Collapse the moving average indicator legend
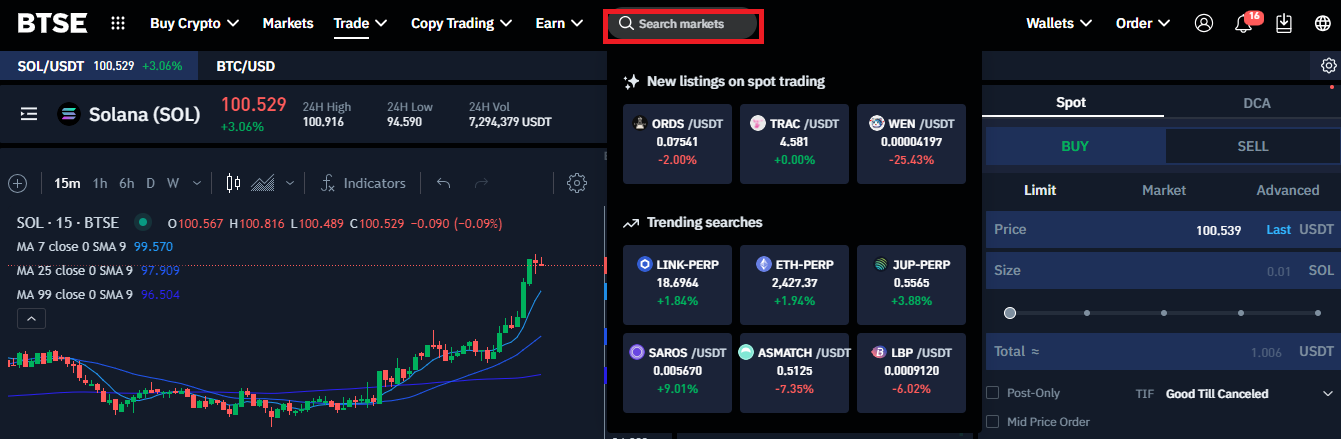1341x439 pixels. (31, 319)
